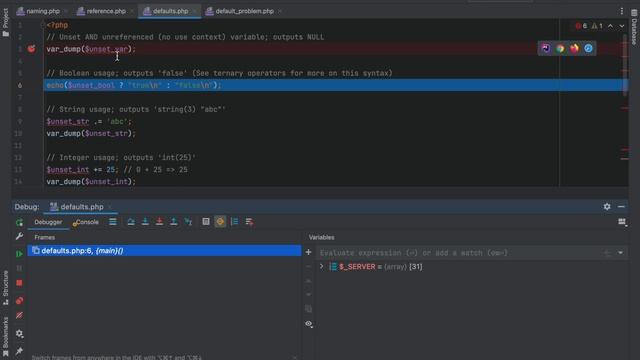Image resolution: width=640 pixels, height=360 pixels.
Task: Click the Step Over debug icon
Action: pos(131,222)
